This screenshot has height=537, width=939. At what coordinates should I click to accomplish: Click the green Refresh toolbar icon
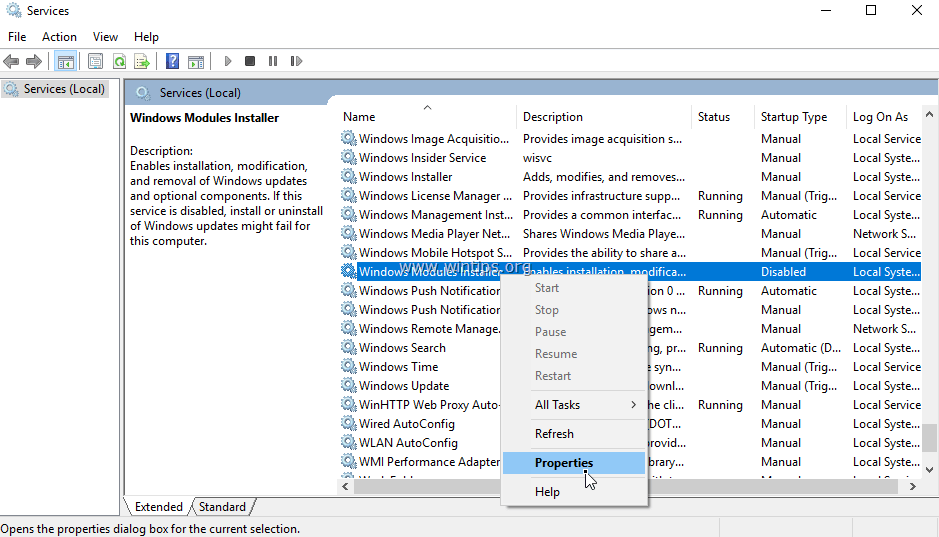[119, 61]
